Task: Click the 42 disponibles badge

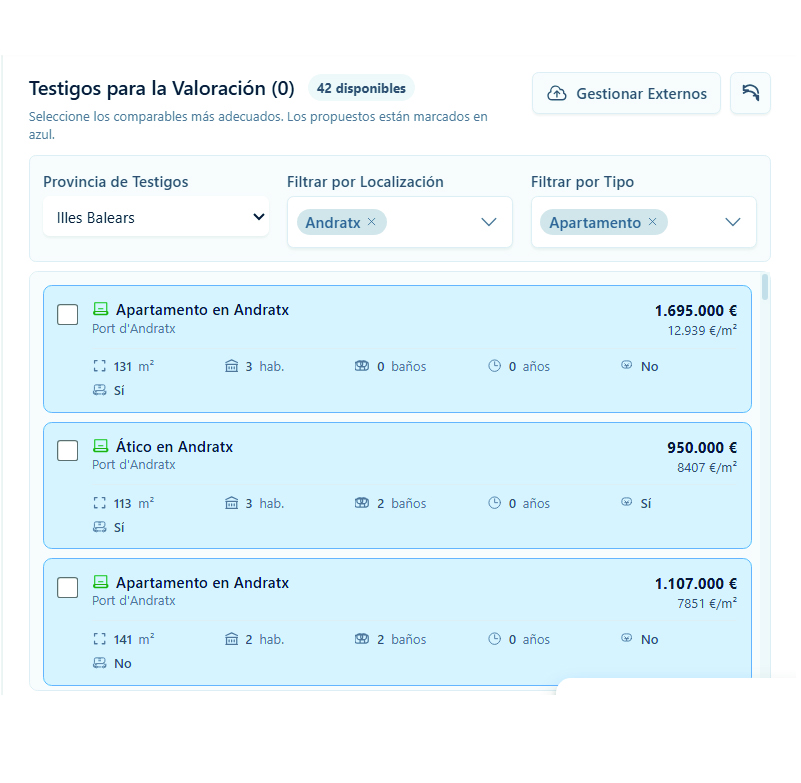Action: pos(361,88)
